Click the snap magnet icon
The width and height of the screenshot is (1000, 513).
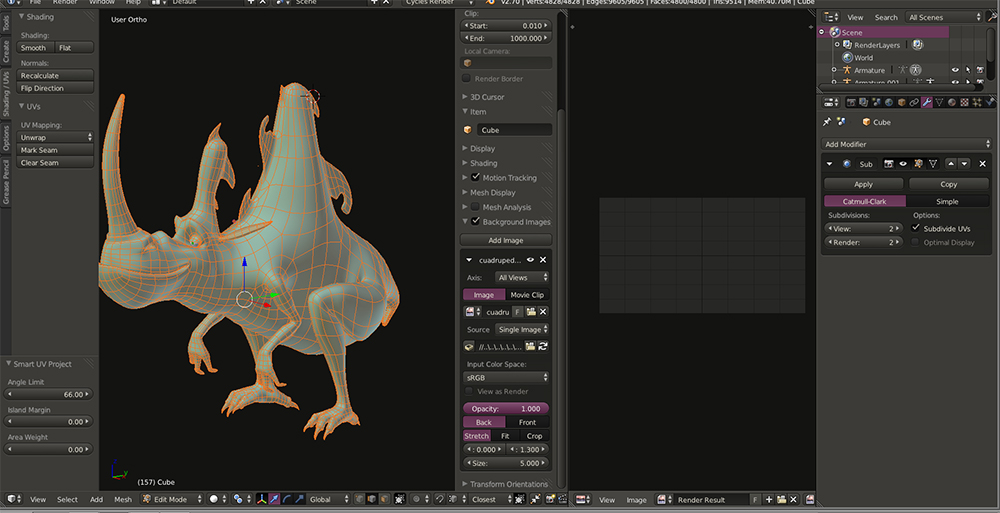click(440, 499)
